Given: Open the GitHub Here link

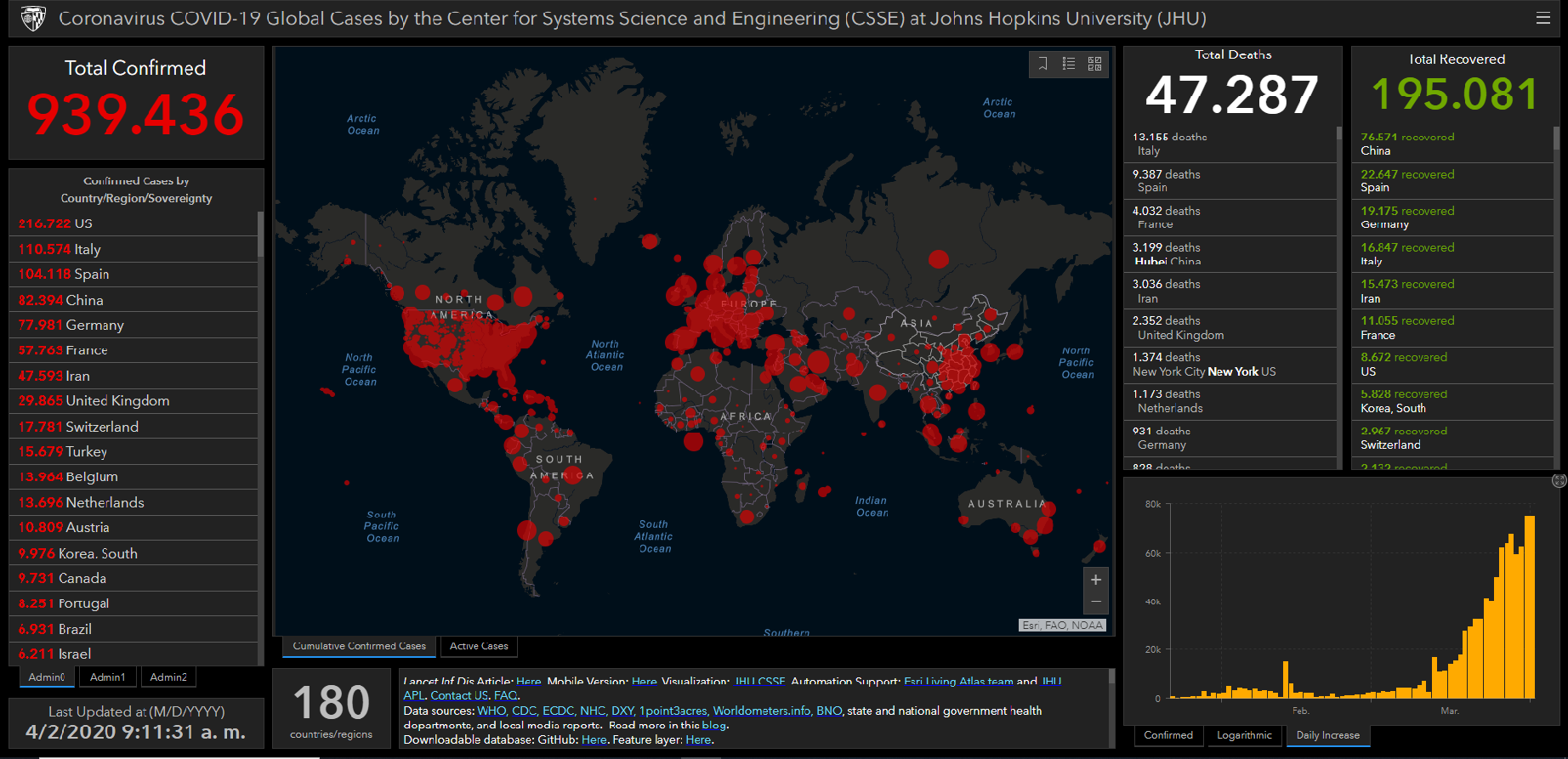Looking at the screenshot, I should [x=594, y=739].
